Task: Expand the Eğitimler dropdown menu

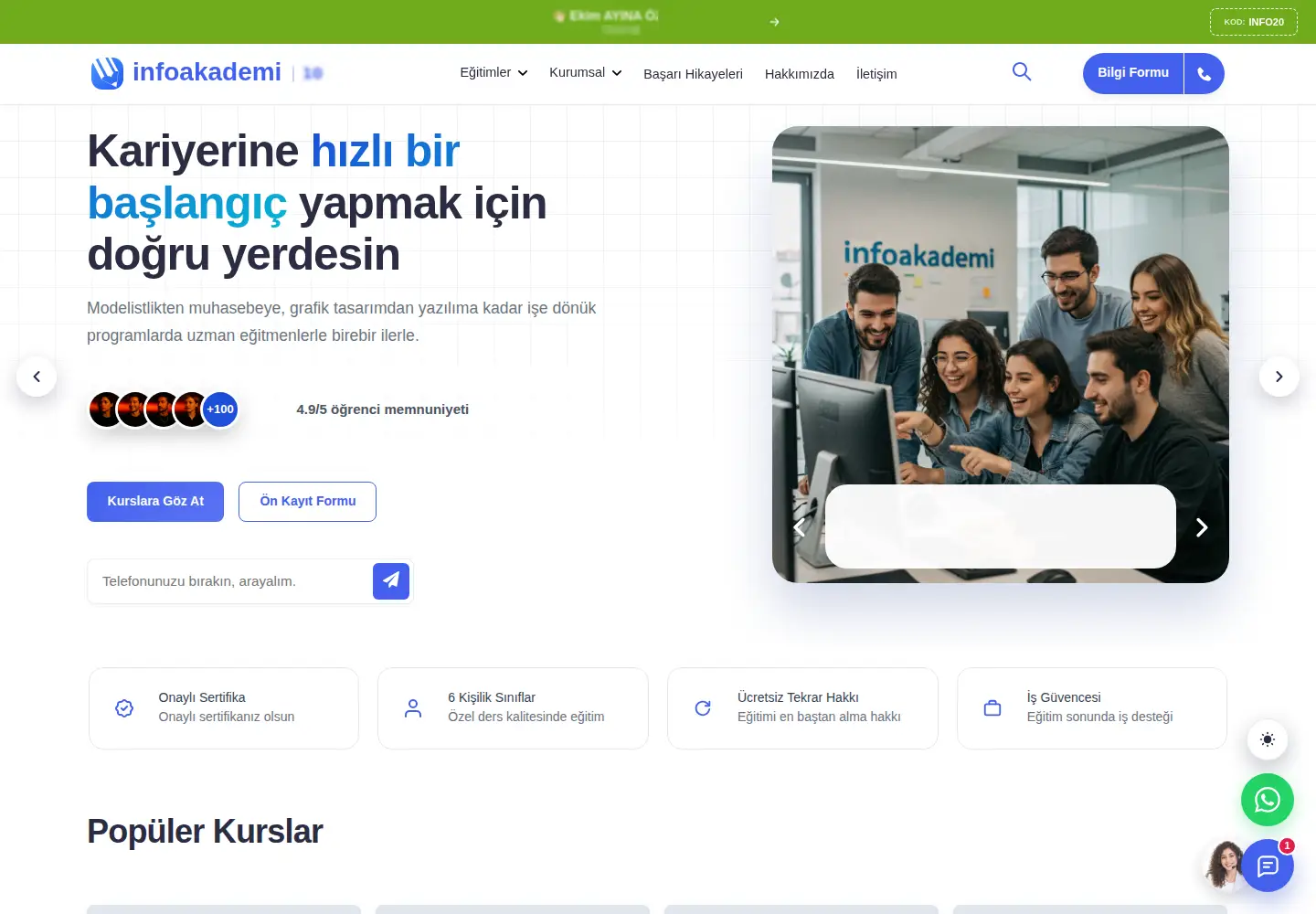Action: tap(493, 73)
